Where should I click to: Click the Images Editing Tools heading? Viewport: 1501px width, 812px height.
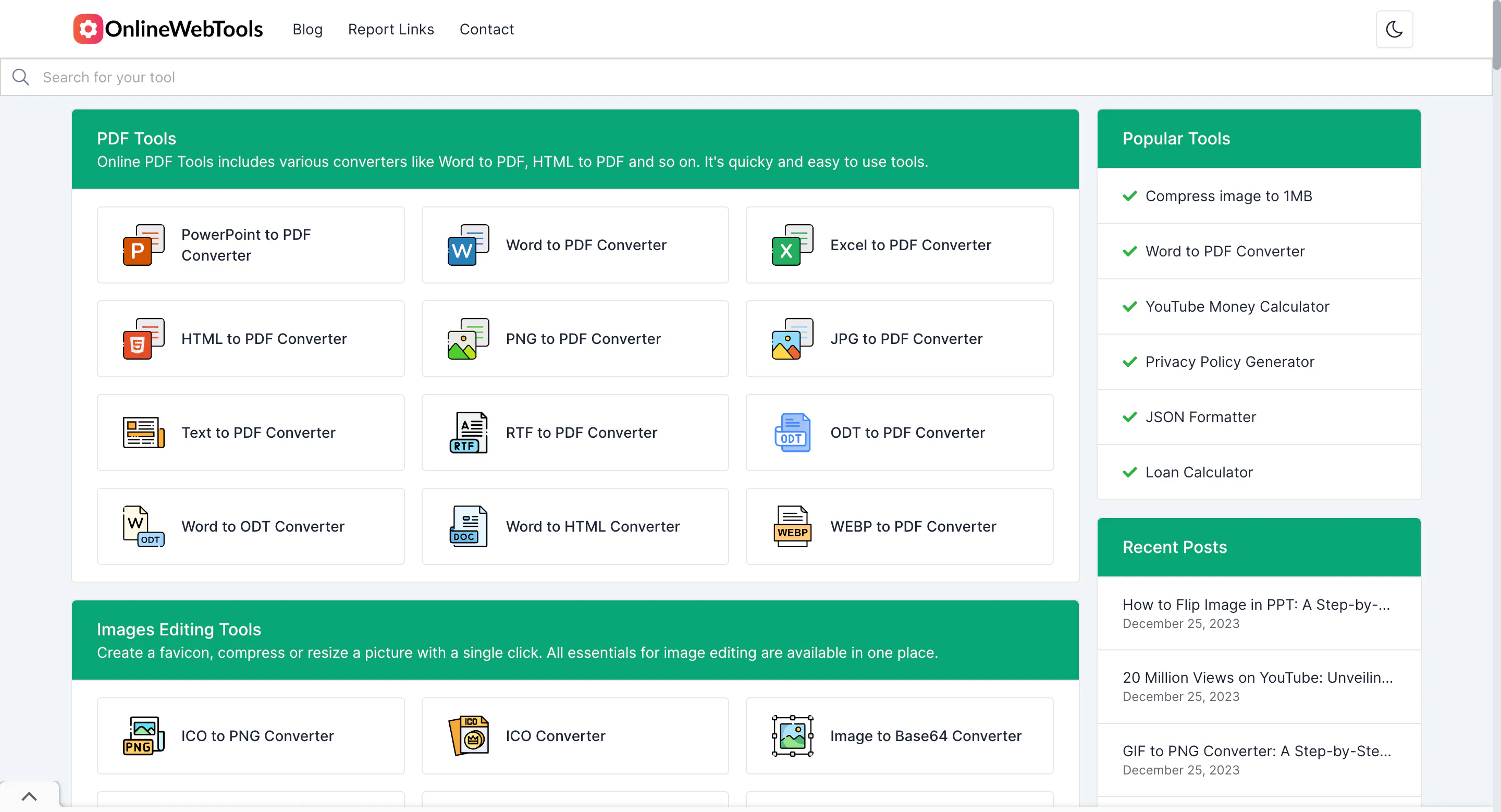pyautogui.click(x=179, y=630)
